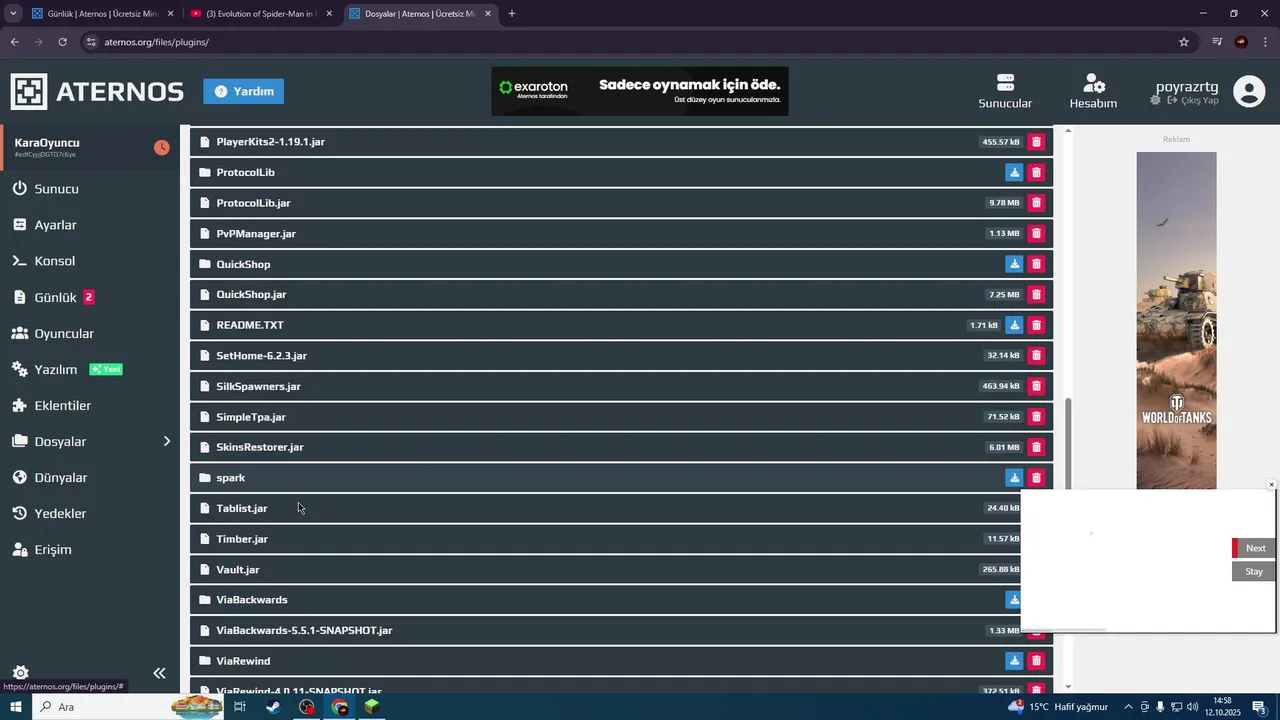This screenshot has height=720, width=1280.
Task: Expand the Dosyalar submenu arrow
Action: (x=167, y=441)
